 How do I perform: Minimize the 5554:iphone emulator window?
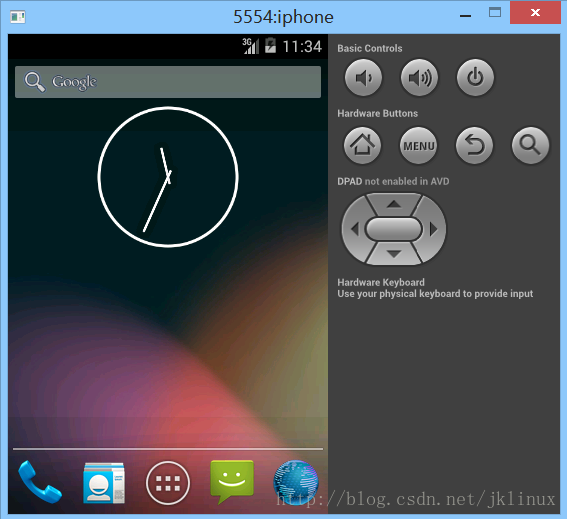(465, 15)
